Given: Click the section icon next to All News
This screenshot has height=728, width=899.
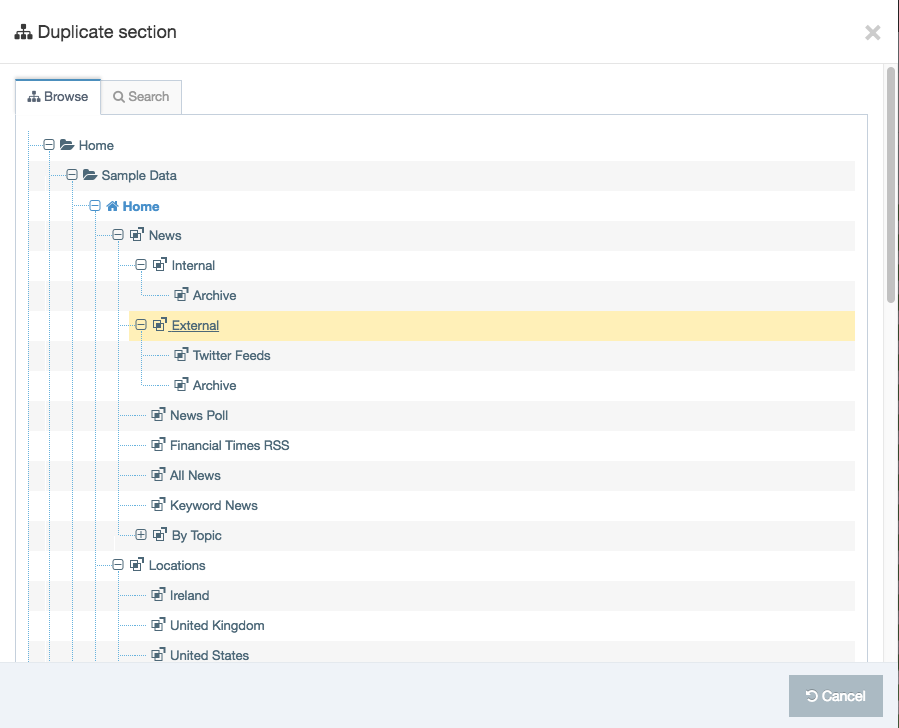Looking at the screenshot, I should pos(158,475).
